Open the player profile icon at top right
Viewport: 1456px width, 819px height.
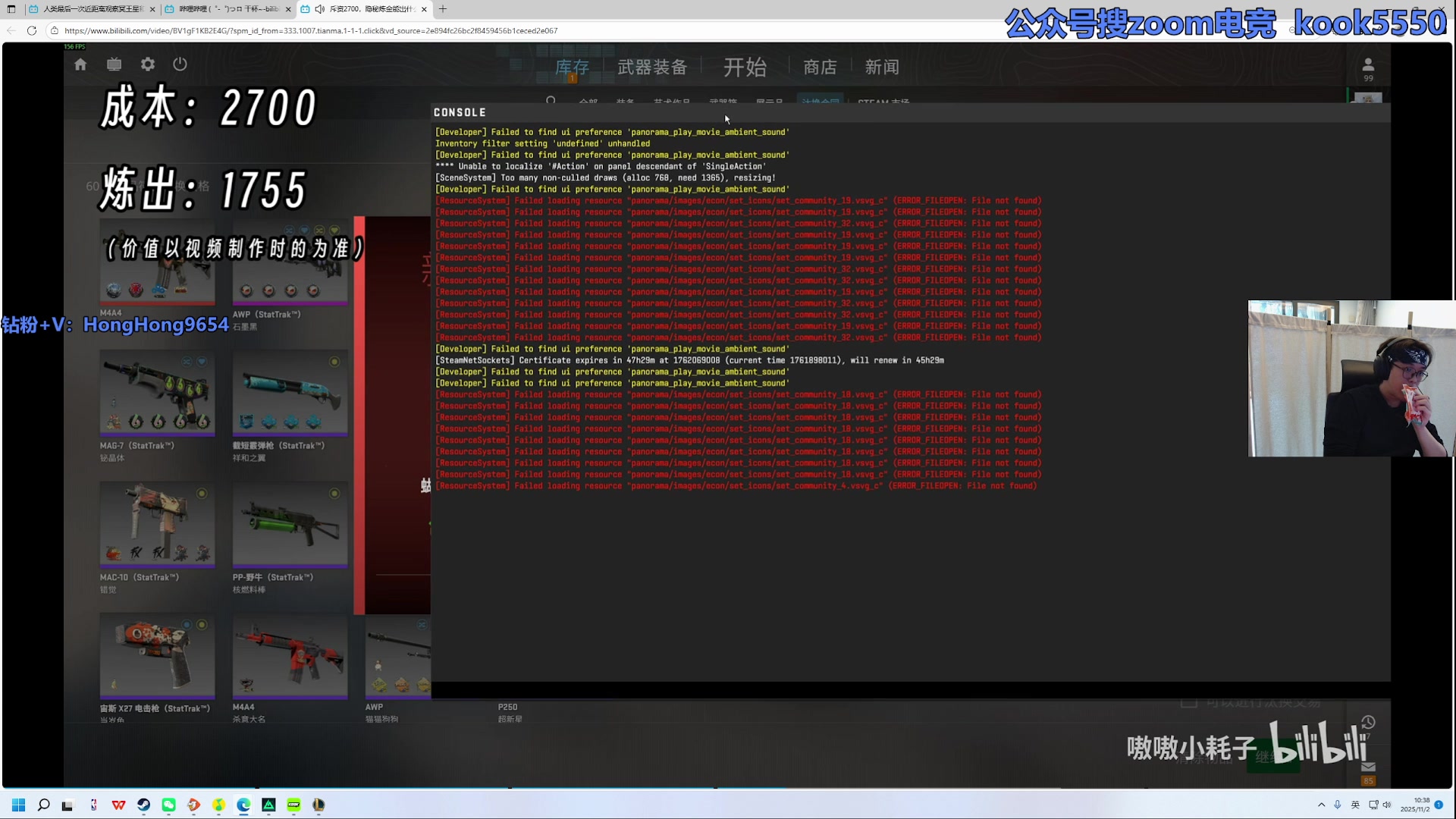[x=1368, y=65]
